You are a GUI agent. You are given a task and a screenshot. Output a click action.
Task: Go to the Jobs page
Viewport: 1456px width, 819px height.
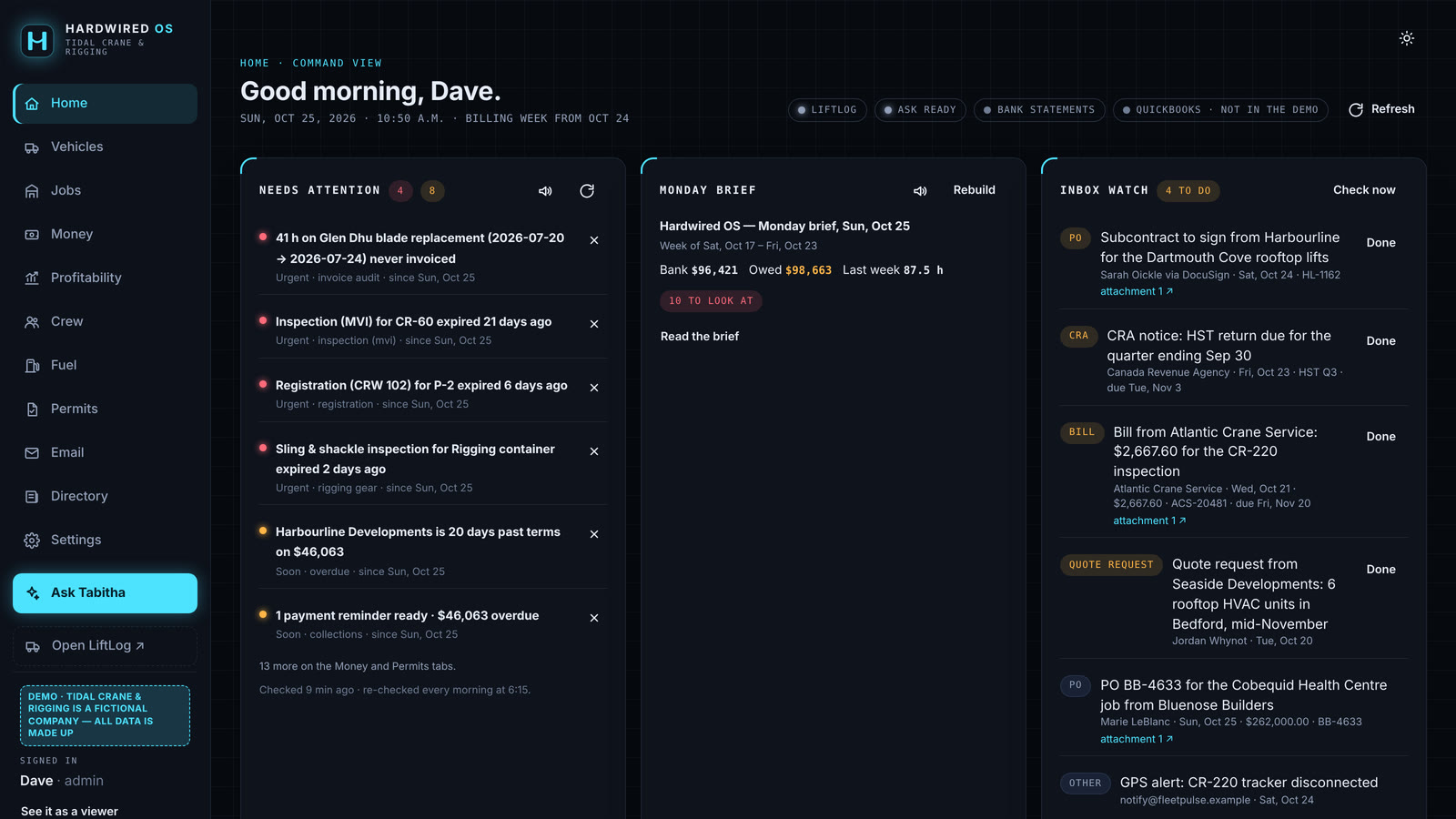click(105, 190)
